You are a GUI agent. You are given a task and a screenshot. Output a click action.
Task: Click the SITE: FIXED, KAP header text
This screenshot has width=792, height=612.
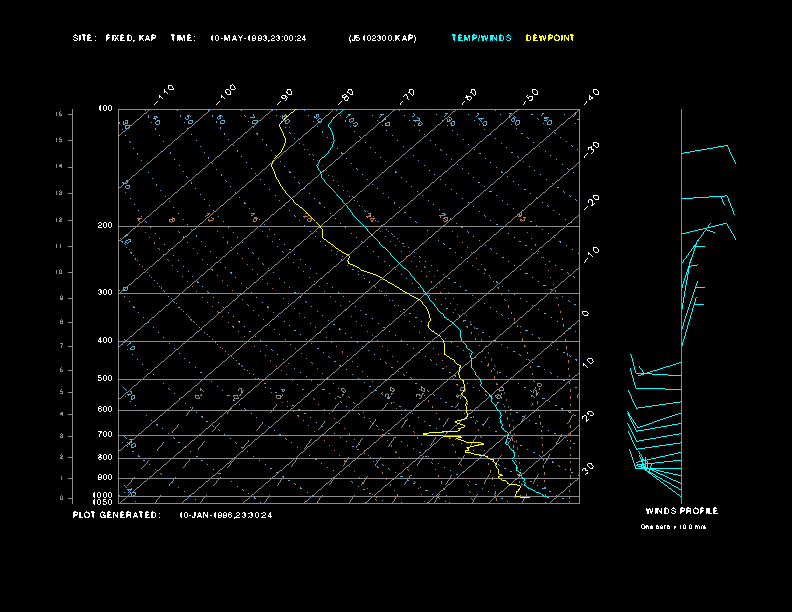115,38
